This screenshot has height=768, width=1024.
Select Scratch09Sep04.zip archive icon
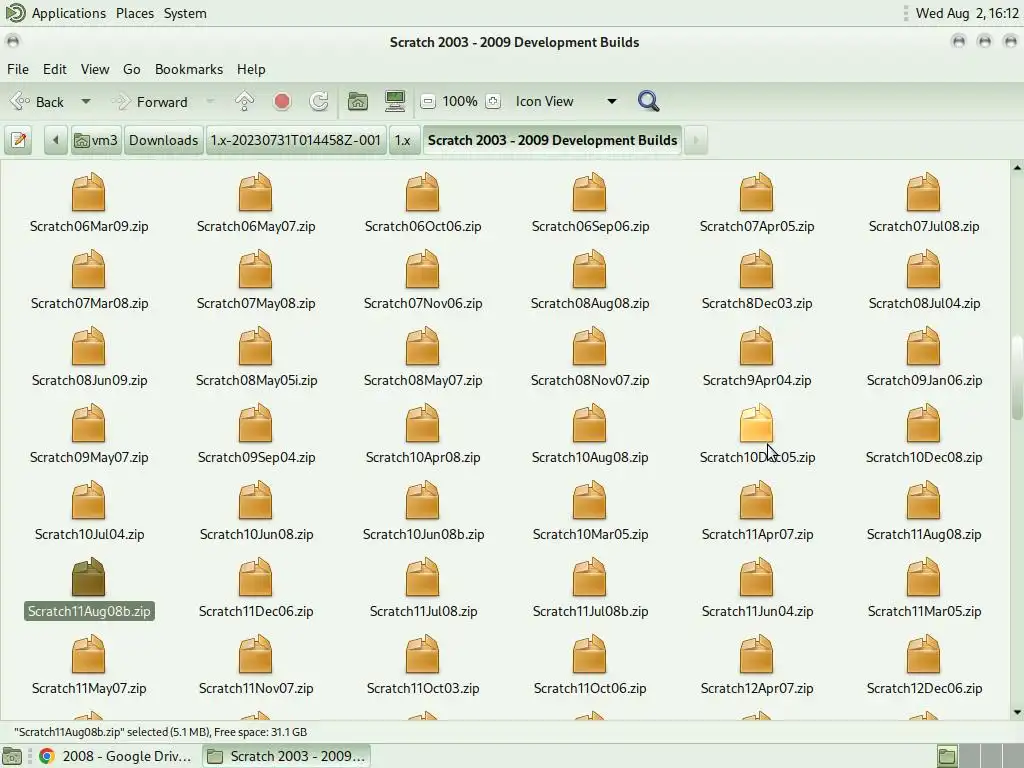(x=255, y=423)
